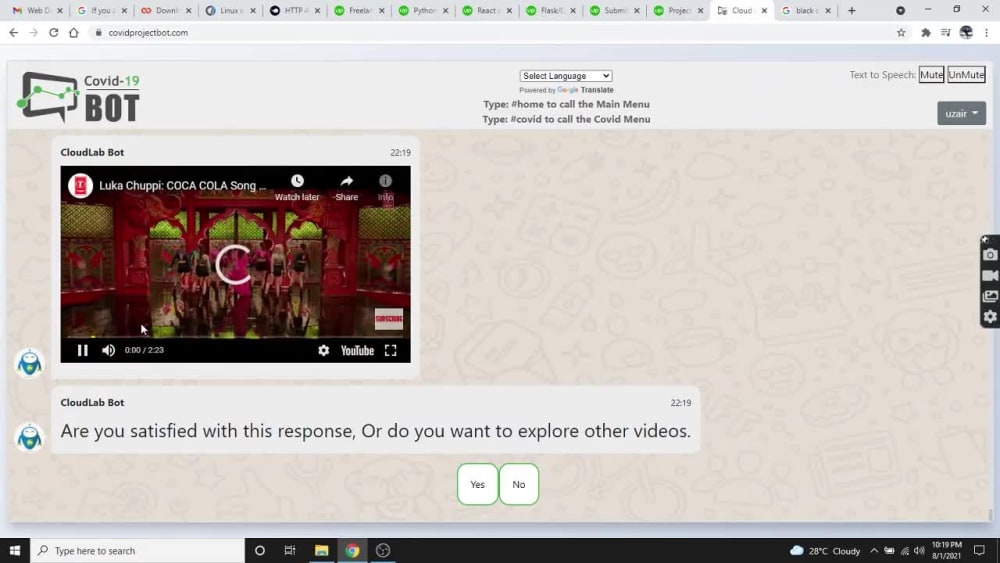Viewport: 1000px width, 563px height.
Task: Switch to the Python tab
Action: tap(422, 10)
